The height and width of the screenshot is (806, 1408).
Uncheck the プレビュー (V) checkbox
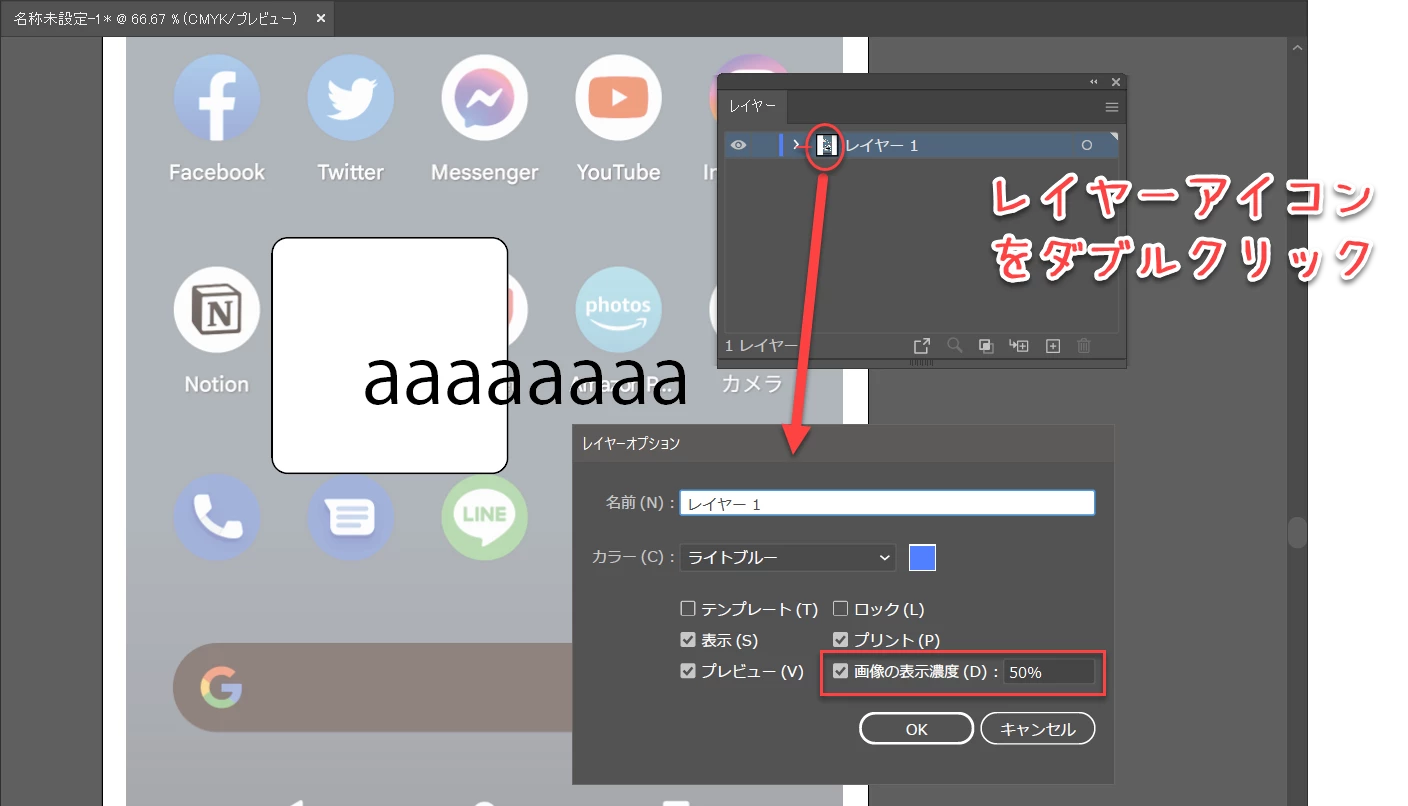[x=687, y=671]
